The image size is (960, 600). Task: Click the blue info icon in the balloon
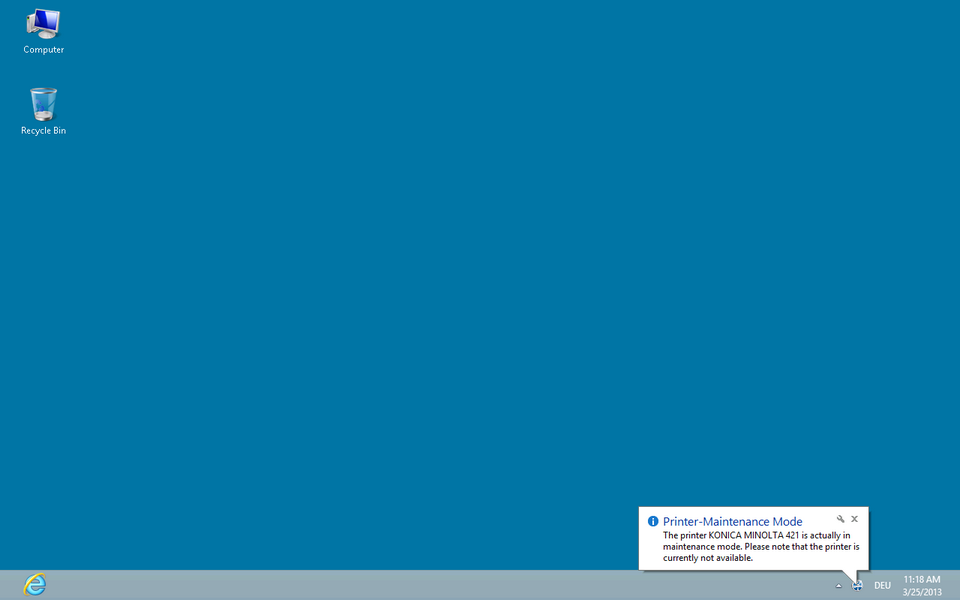653,521
